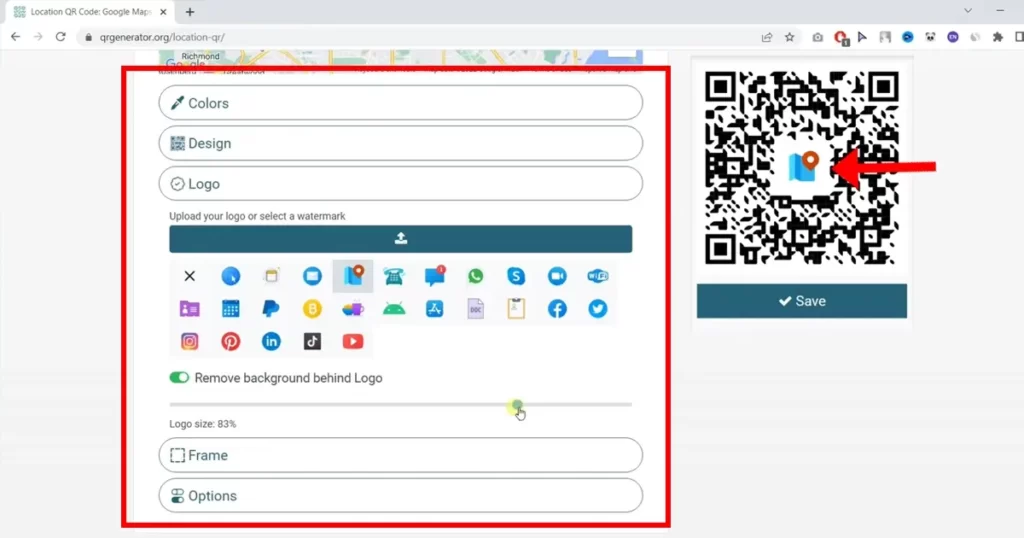
Task: Choose the DOC file watermark icon
Action: [475, 309]
